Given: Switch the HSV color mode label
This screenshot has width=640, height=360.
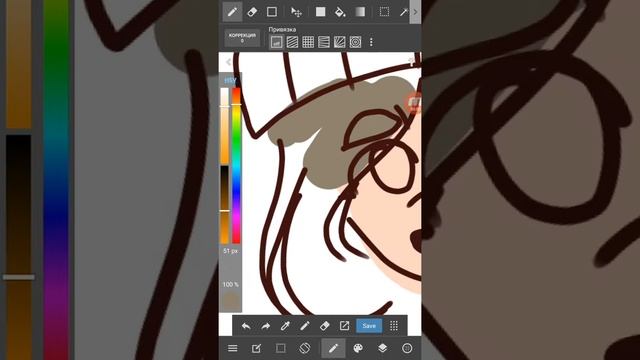Looking at the screenshot, I should click(x=230, y=80).
